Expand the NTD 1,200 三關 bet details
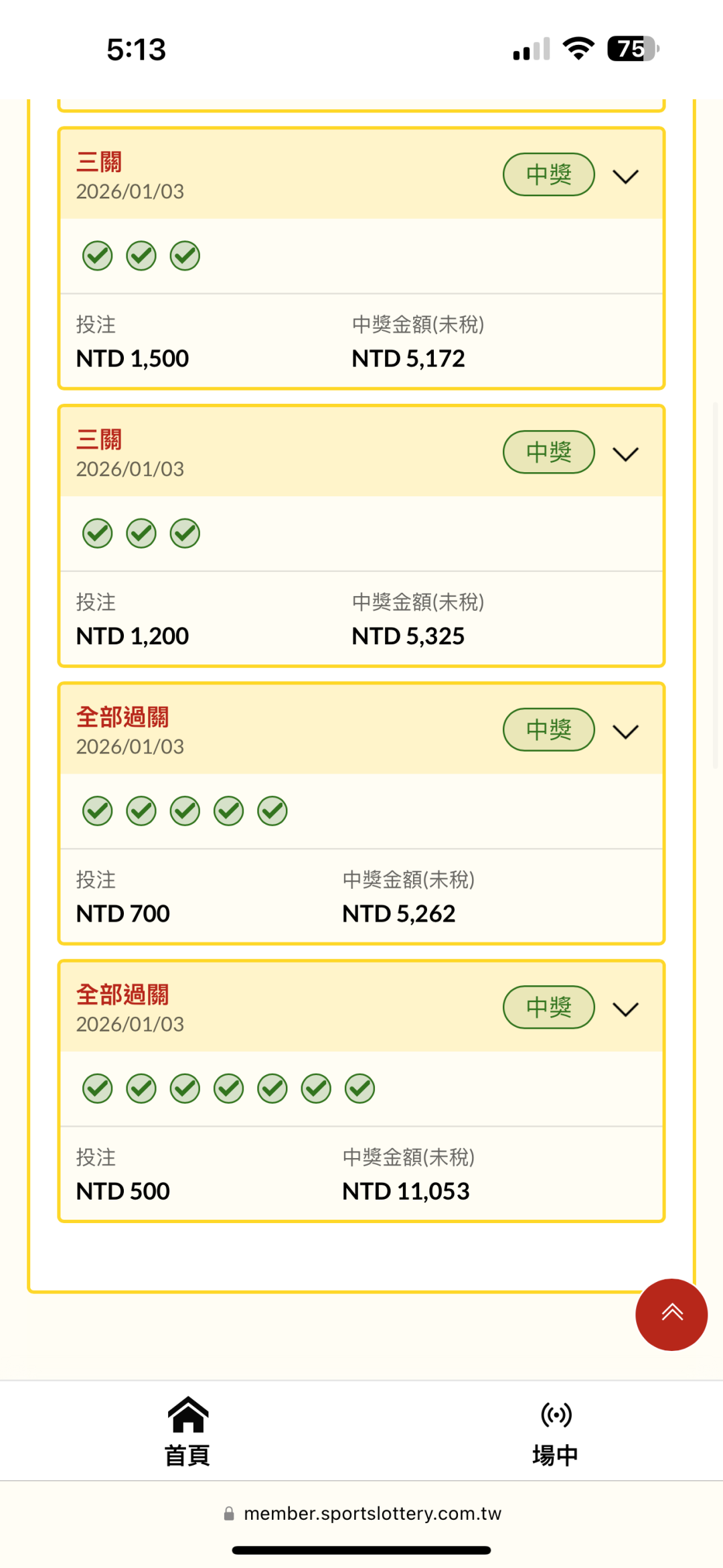Viewport: 723px width, 1568px height. tap(626, 454)
